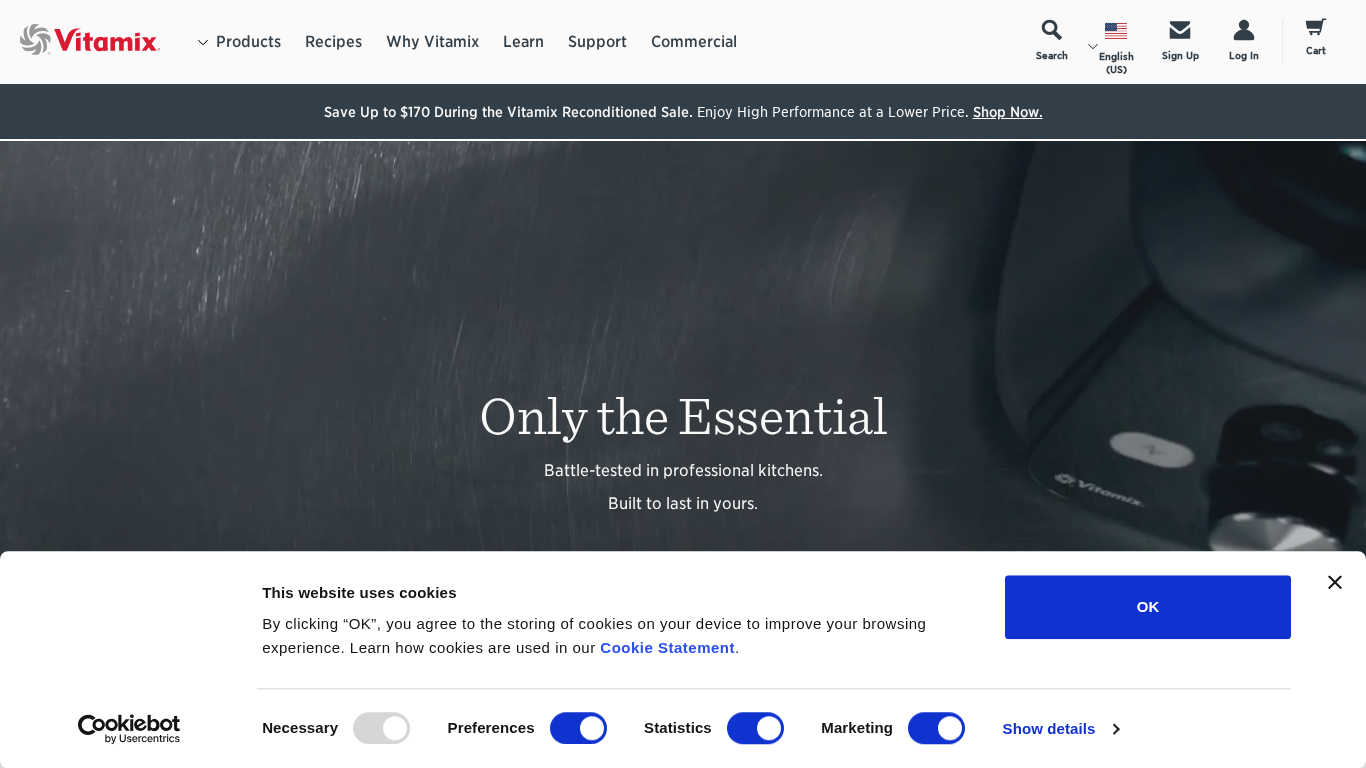
Task: Disable the Marketing cookies switch
Action: tap(936, 728)
